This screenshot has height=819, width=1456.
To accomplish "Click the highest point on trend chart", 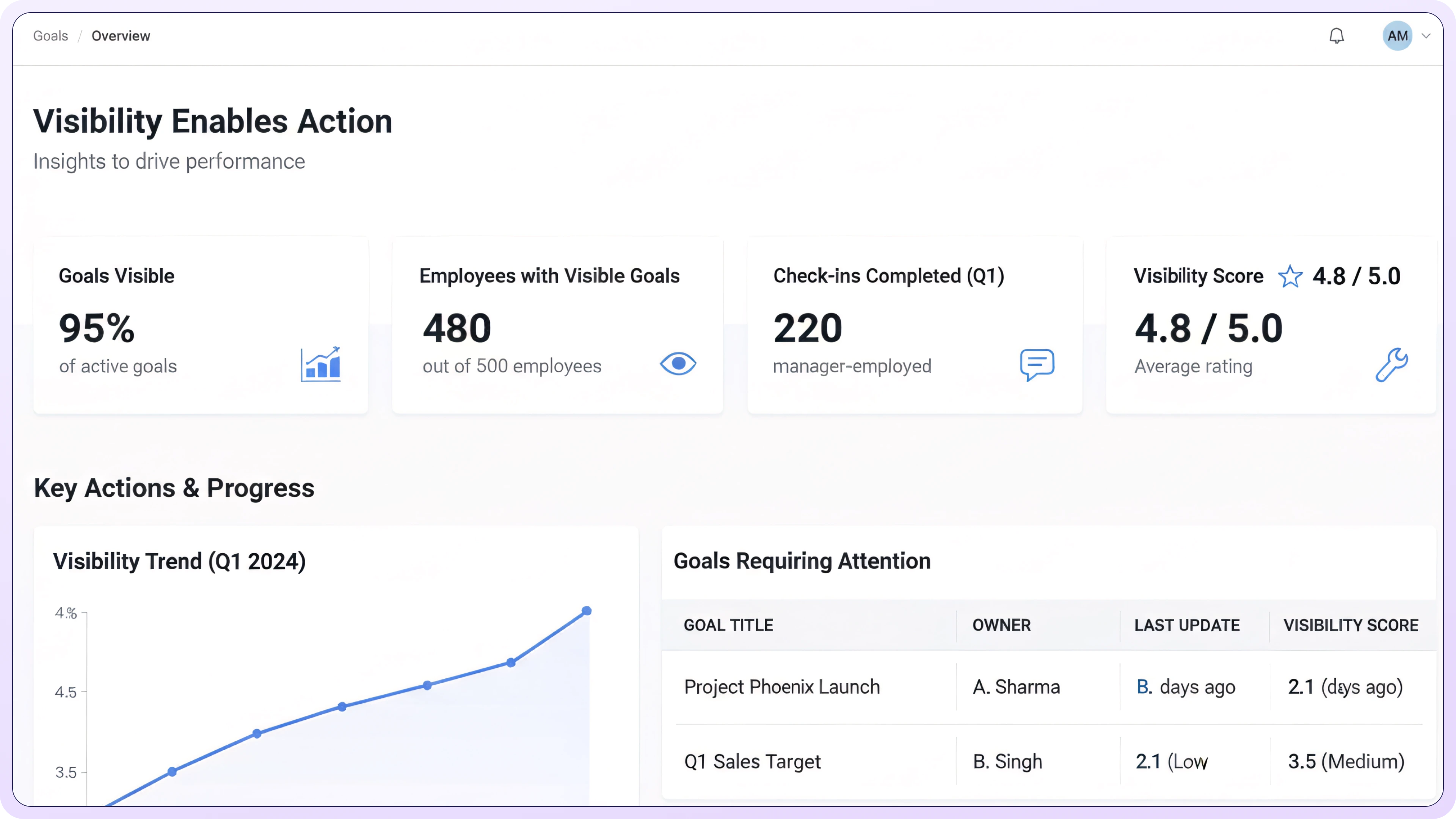I will 587,611.
